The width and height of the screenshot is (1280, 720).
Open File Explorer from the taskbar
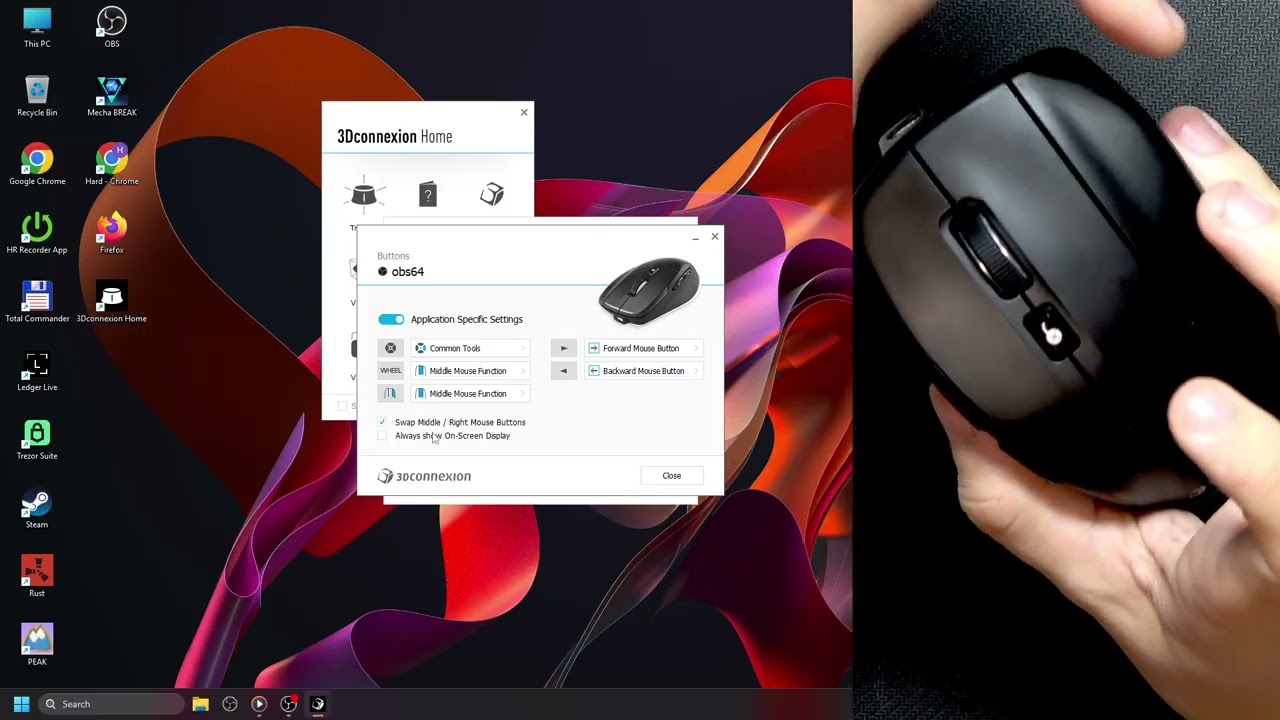coord(200,704)
